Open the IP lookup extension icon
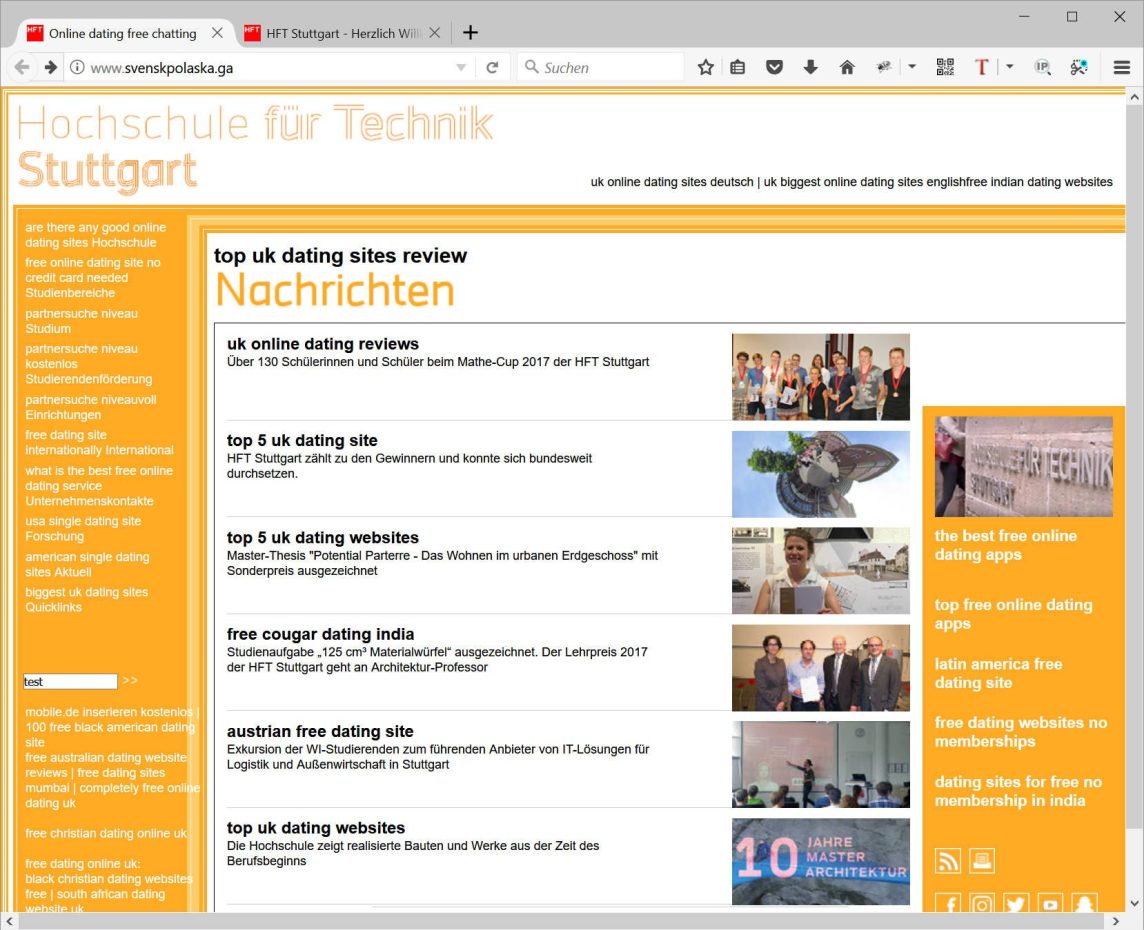Screen dimensions: 1144x930 click(1043, 67)
